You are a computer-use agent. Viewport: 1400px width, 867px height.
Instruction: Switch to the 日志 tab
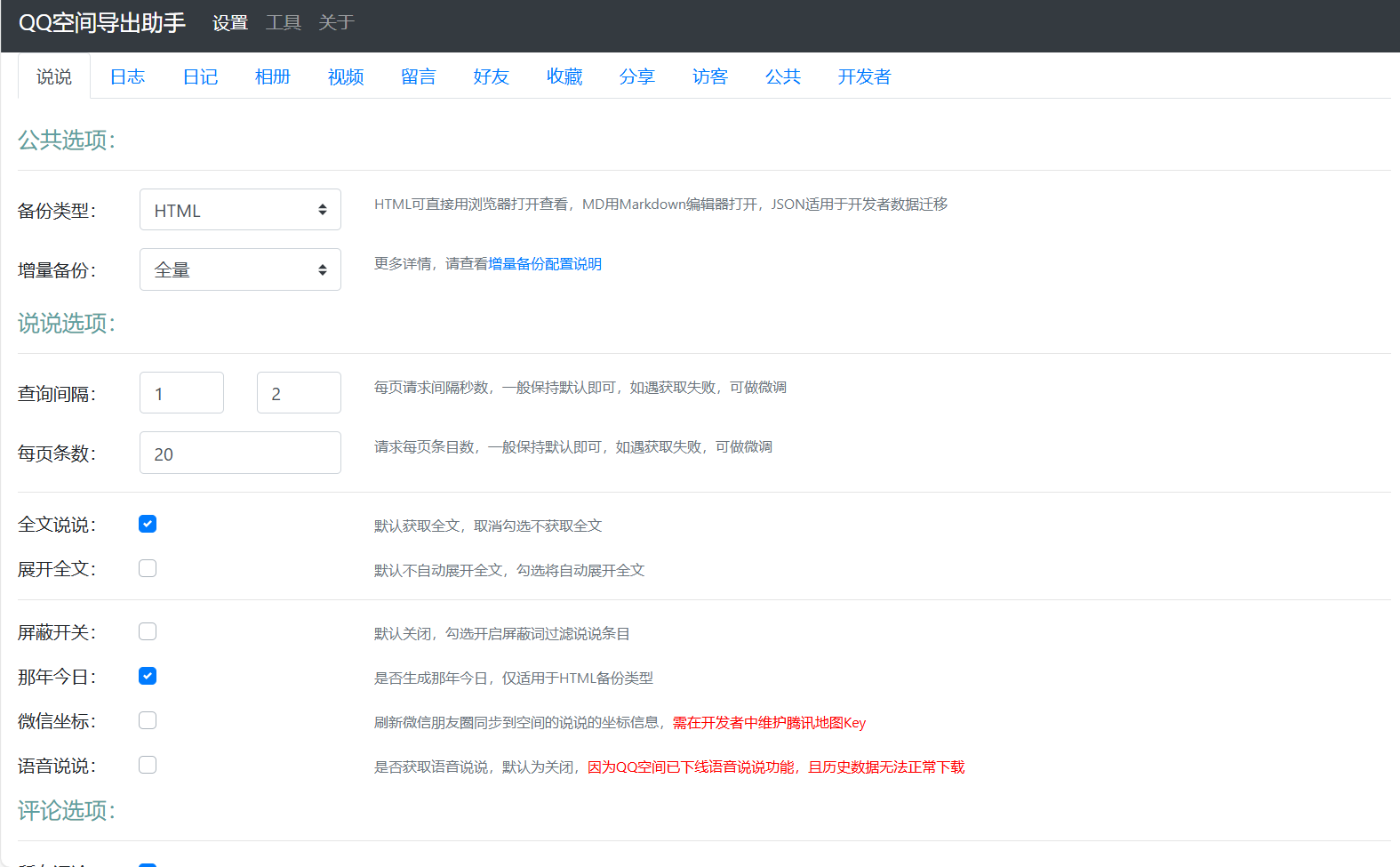coord(127,76)
